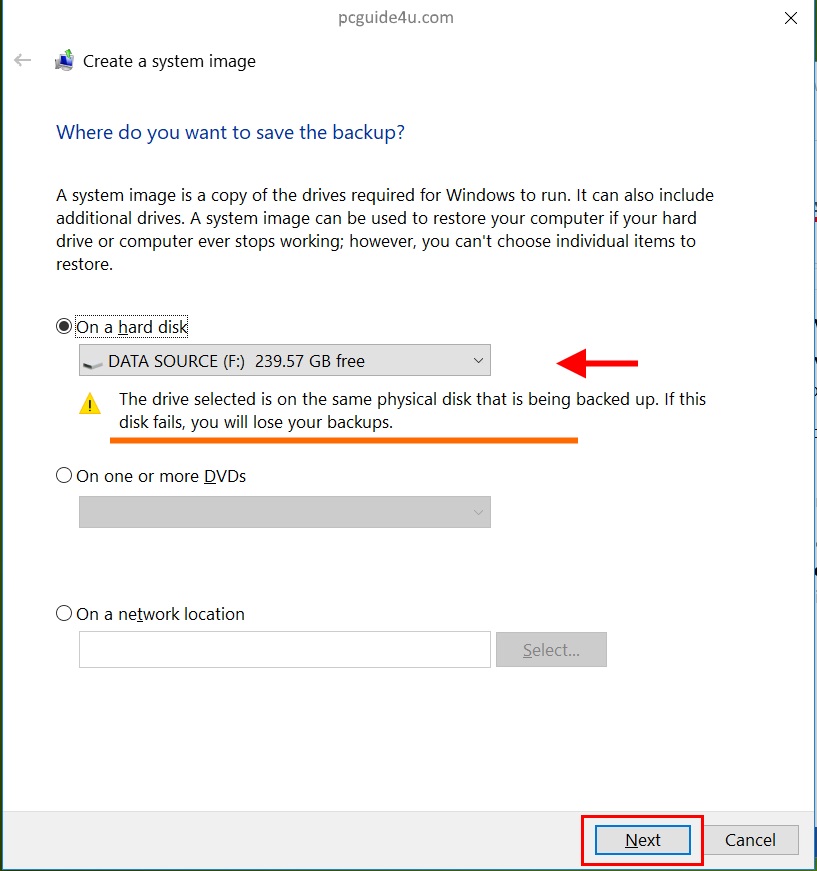Click the Create a system image wizard icon
The width and height of the screenshot is (817, 871).
[x=64, y=61]
